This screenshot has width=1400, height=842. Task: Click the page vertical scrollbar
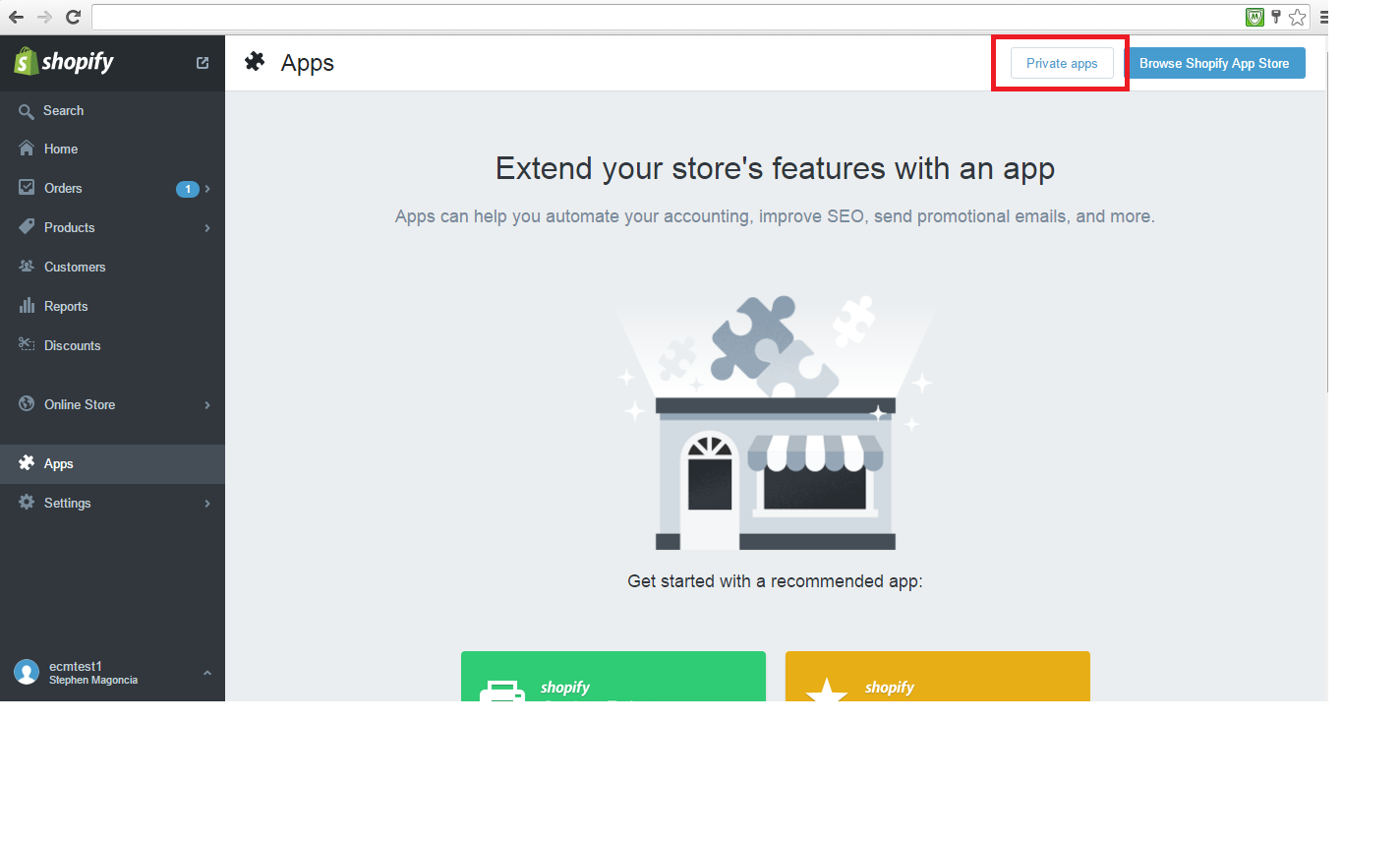coord(1327,222)
